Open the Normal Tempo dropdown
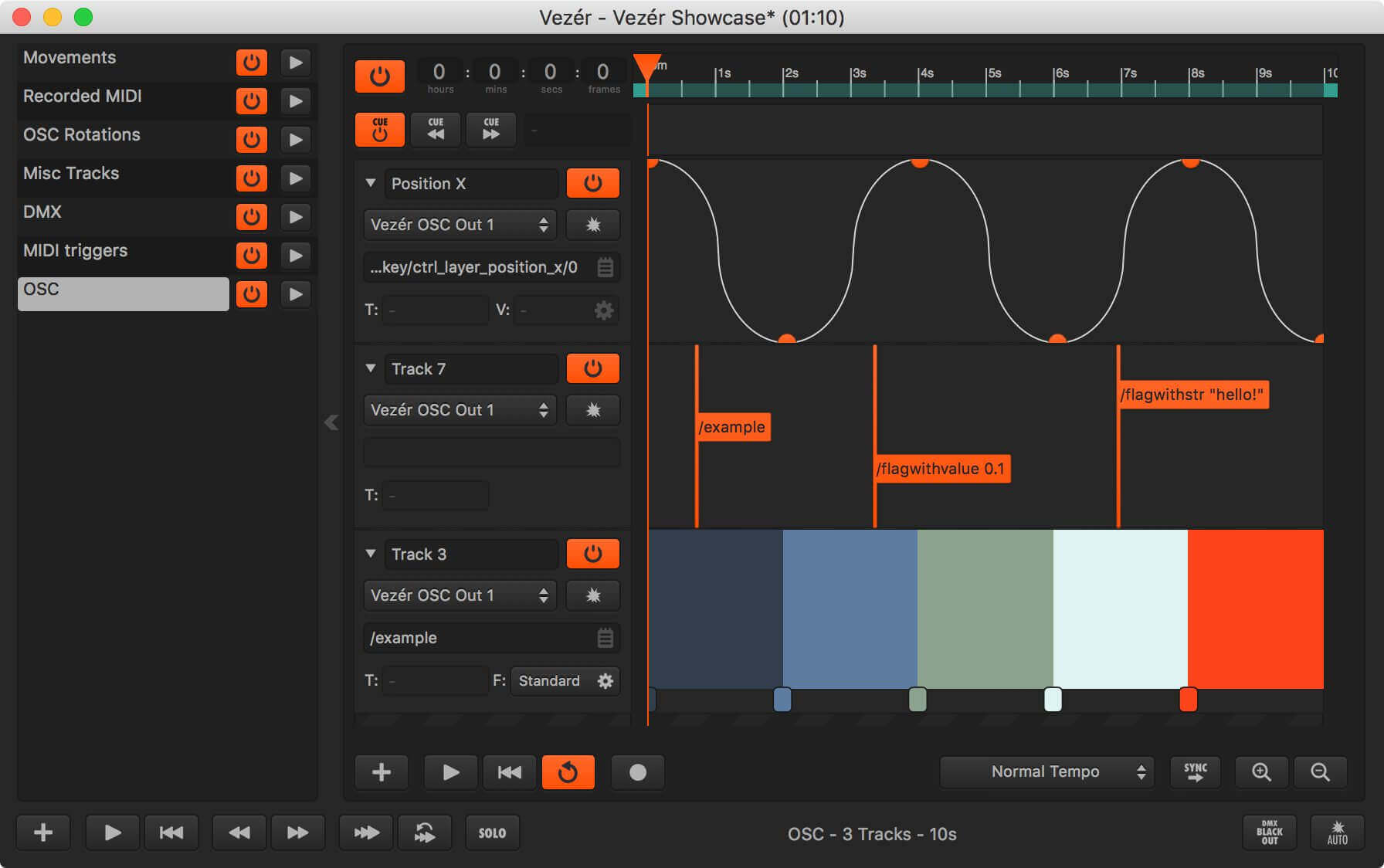This screenshot has height=868, width=1384. click(1046, 771)
